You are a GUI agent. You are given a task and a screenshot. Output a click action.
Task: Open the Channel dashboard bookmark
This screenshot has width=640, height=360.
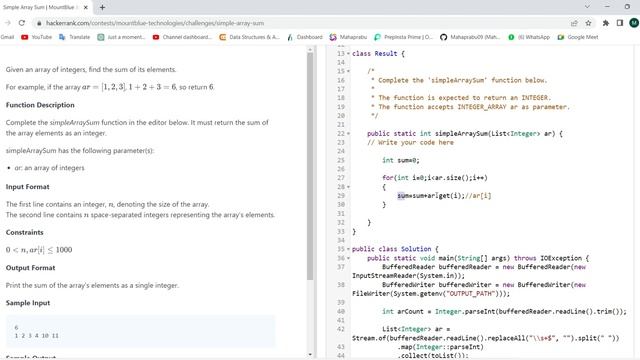(x=182, y=37)
